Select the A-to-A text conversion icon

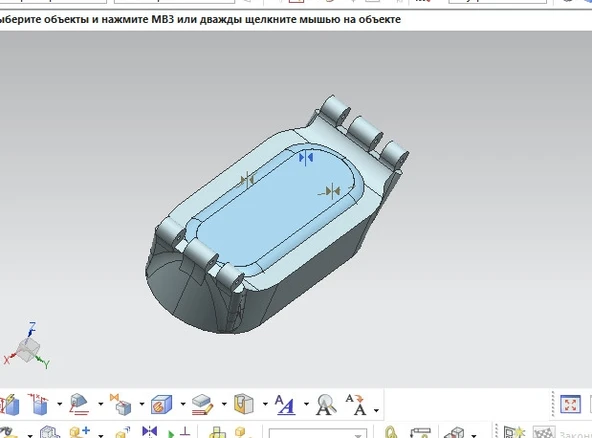click(356, 404)
